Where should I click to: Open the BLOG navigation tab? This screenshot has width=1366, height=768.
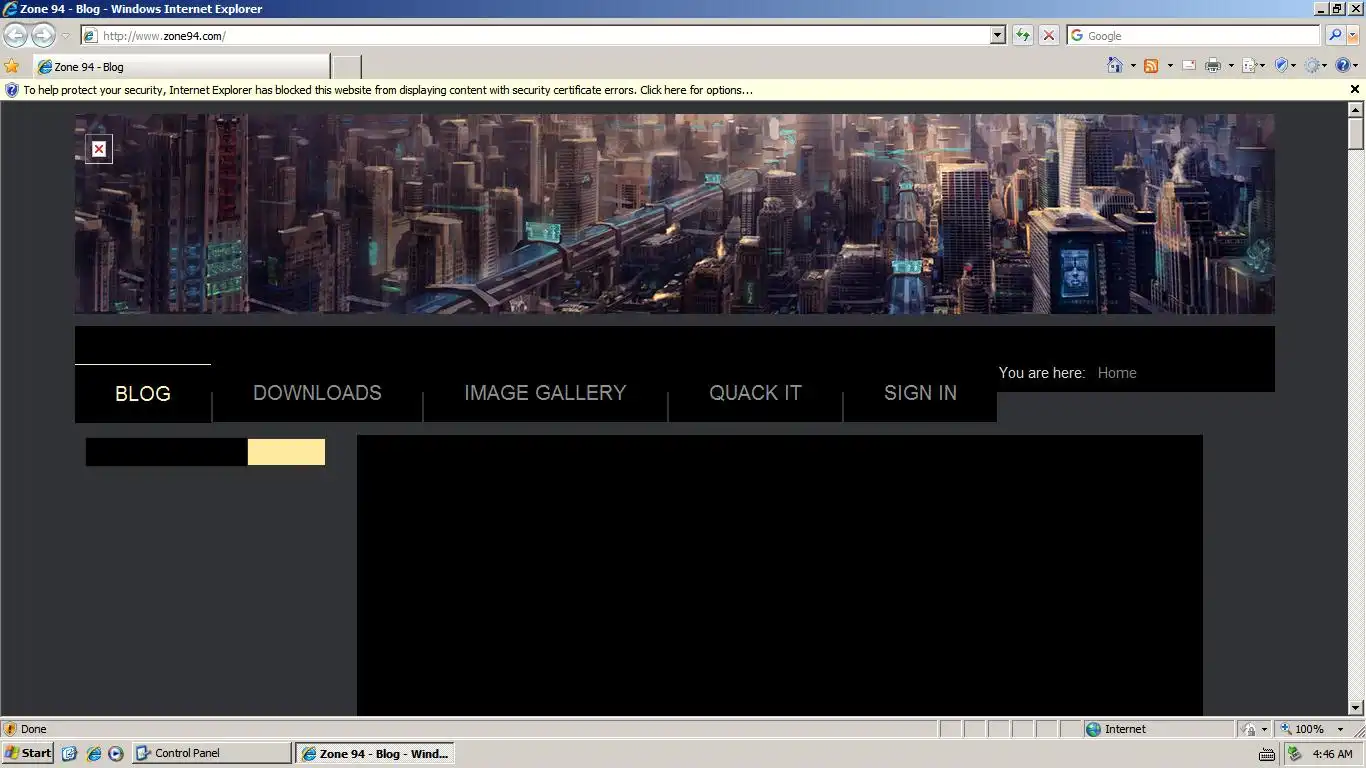(143, 393)
